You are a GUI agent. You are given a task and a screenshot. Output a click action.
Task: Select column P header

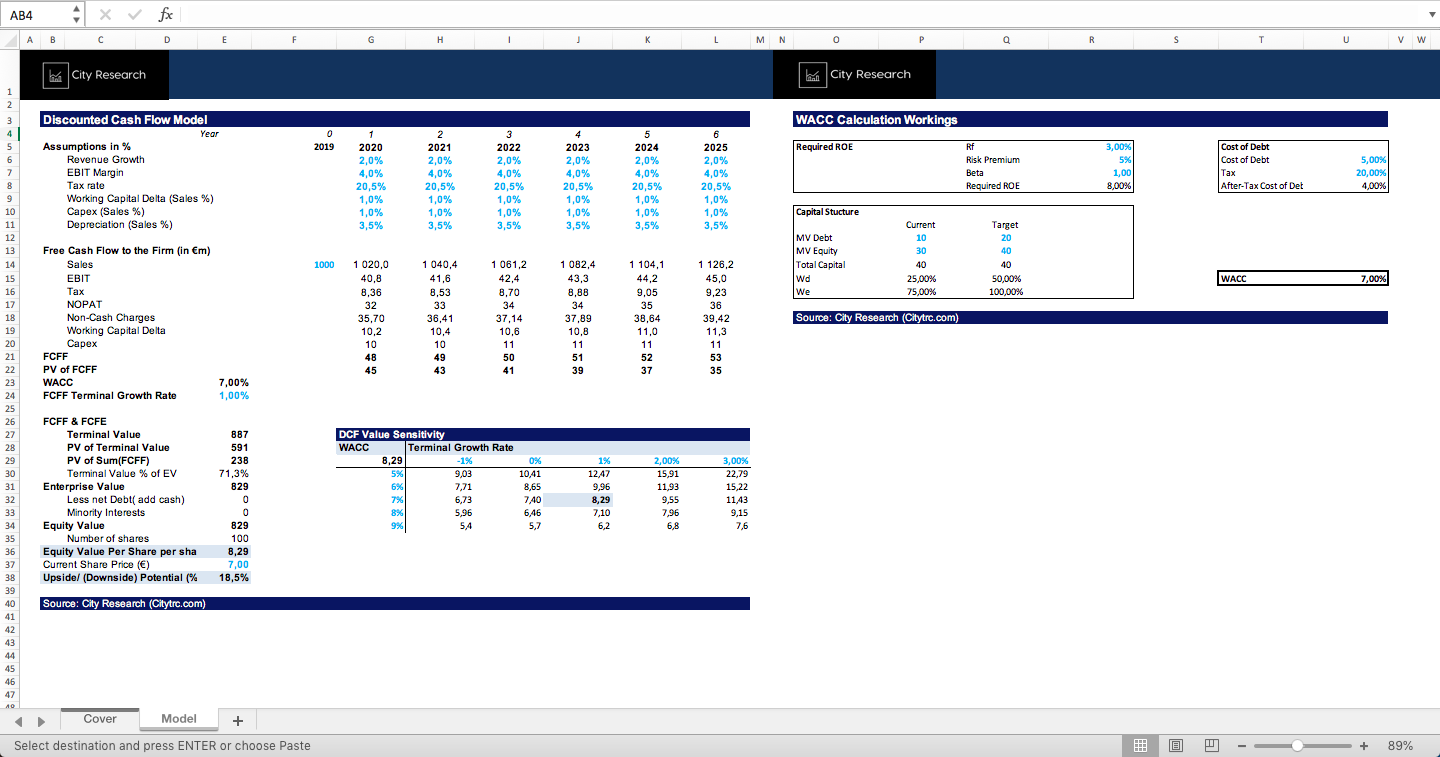[x=921, y=39]
